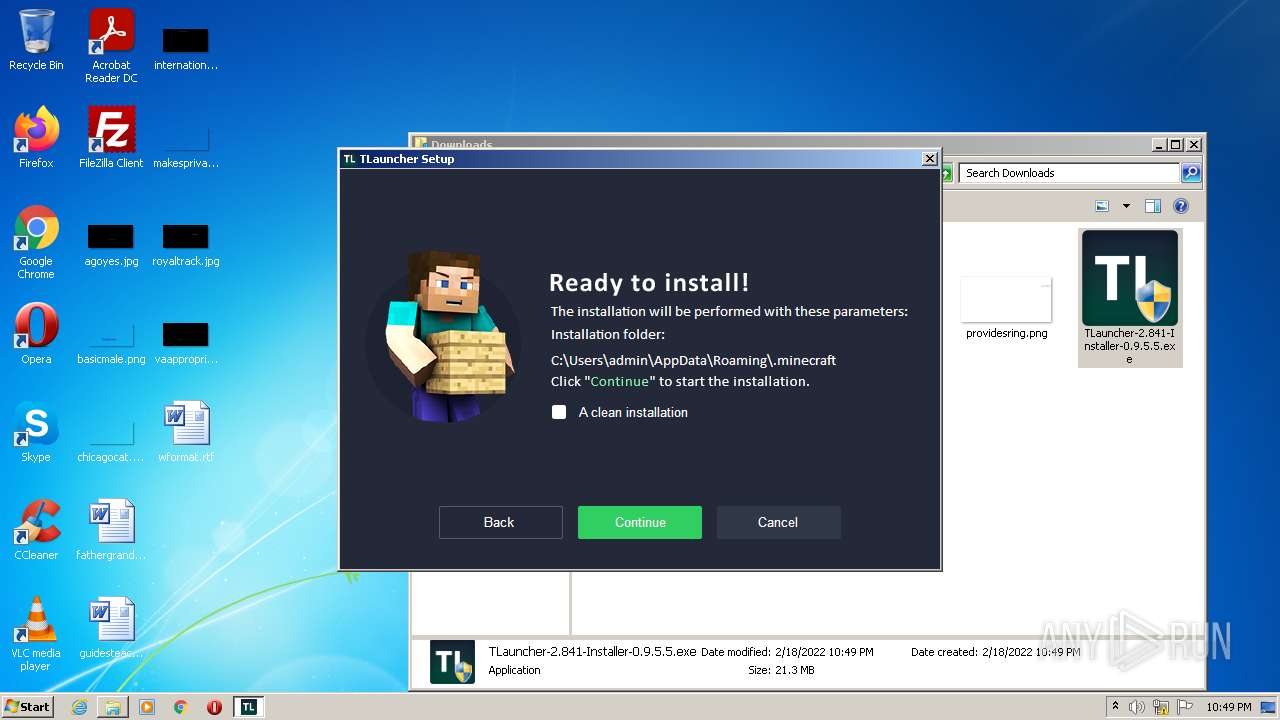1280x720 pixels.
Task: Click the green Continue button
Action: coord(640,522)
